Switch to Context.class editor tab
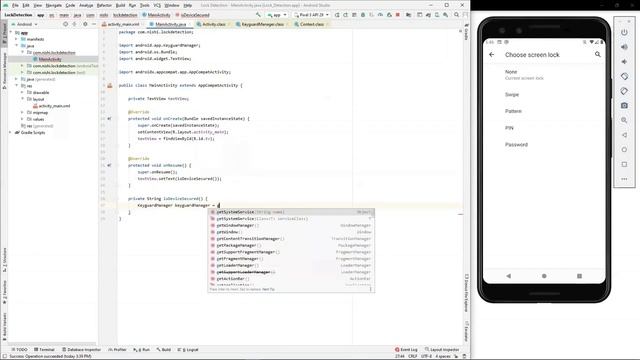Image resolution: width=640 pixels, height=360 pixels. click(311, 24)
